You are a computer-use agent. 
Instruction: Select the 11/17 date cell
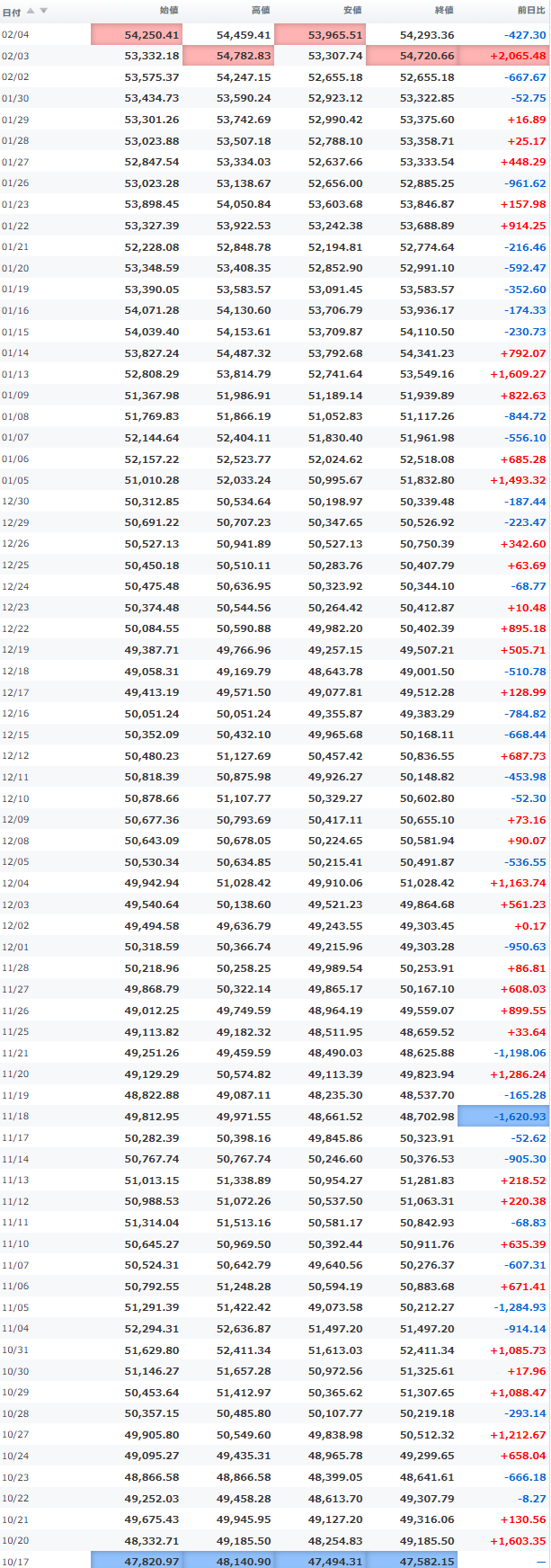click(x=15, y=1138)
